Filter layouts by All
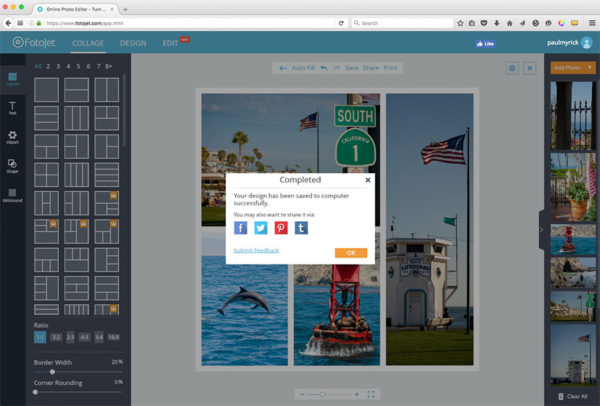600x406 pixels. 38,66
